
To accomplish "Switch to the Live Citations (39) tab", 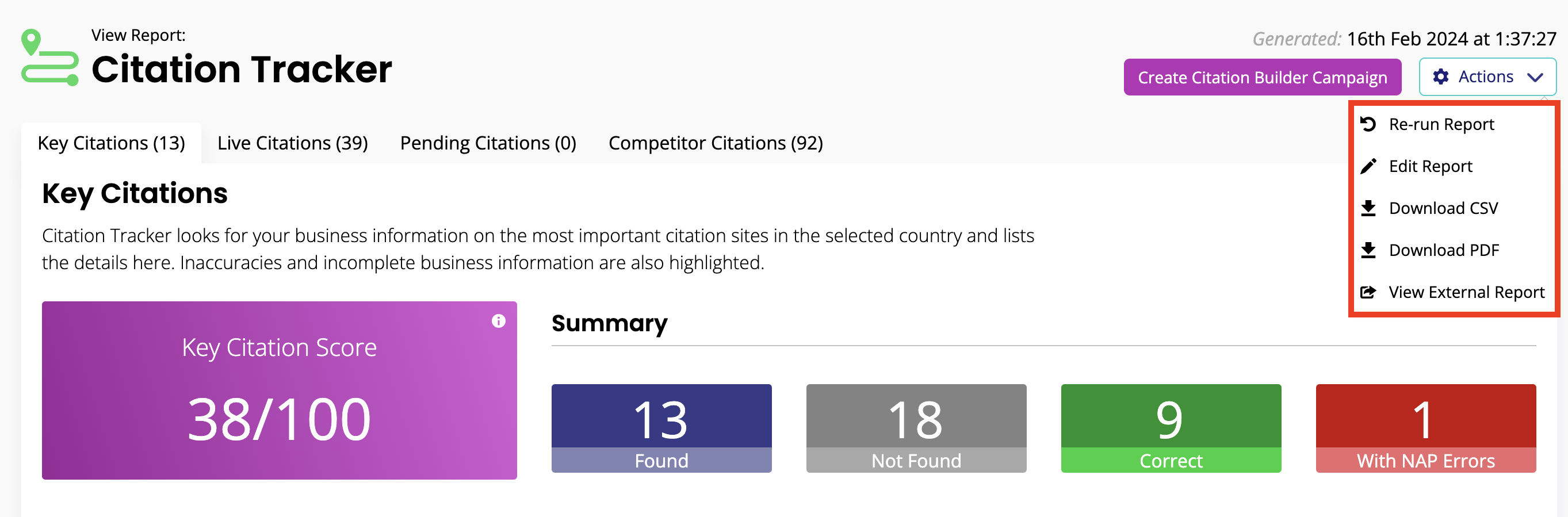I will click(x=292, y=143).
